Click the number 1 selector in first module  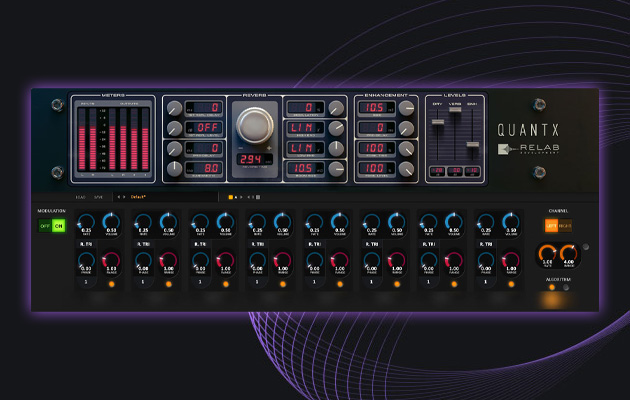[86, 282]
